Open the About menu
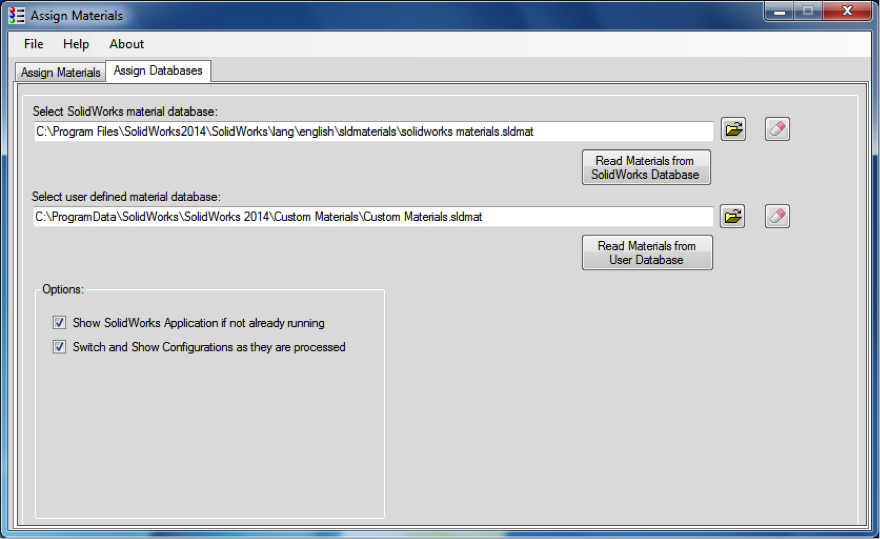Screen dimensions: 880x539 [126, 44]
